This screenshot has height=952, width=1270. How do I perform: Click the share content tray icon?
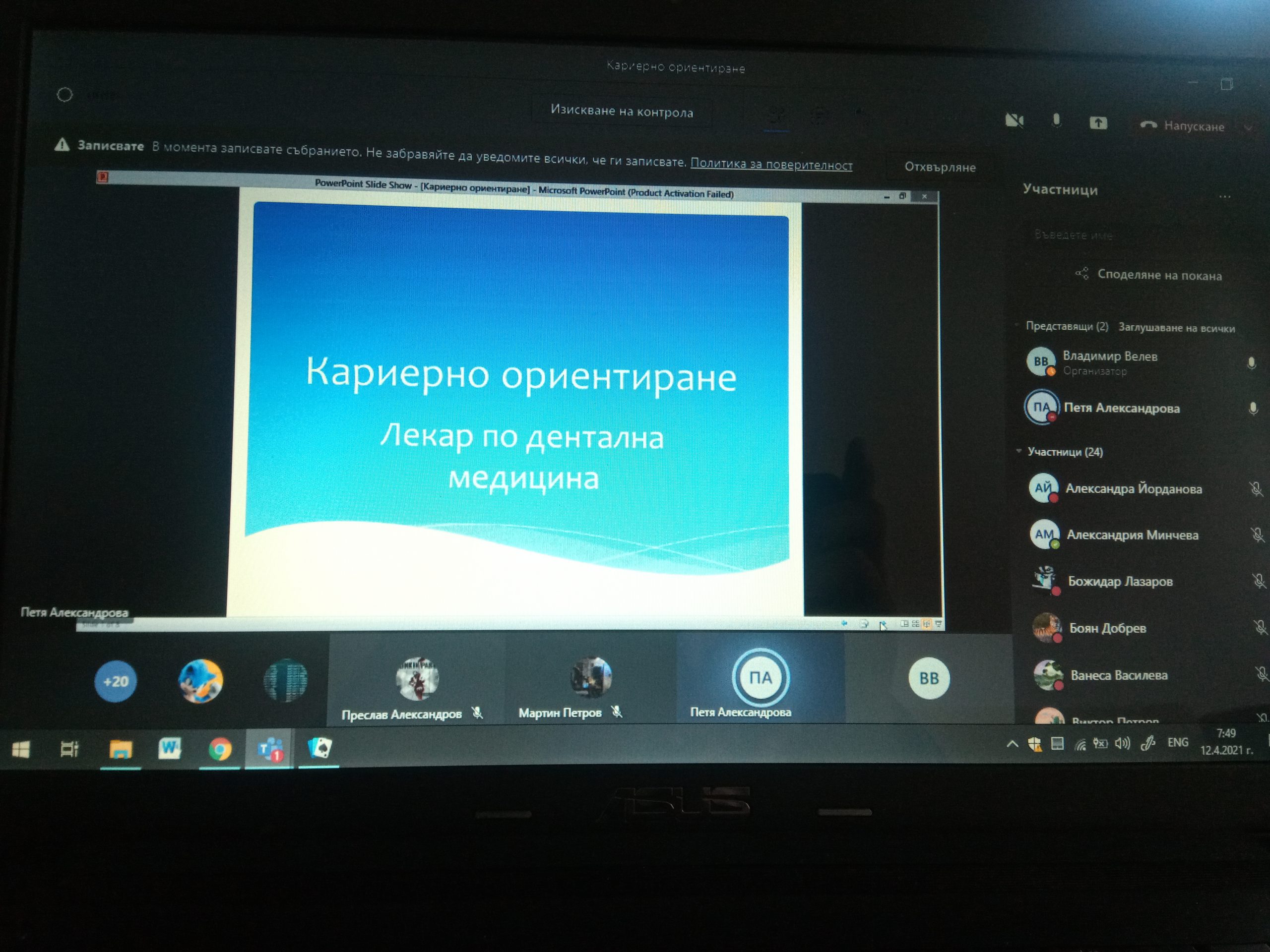pyautogui.click(x=1098, y=123)
